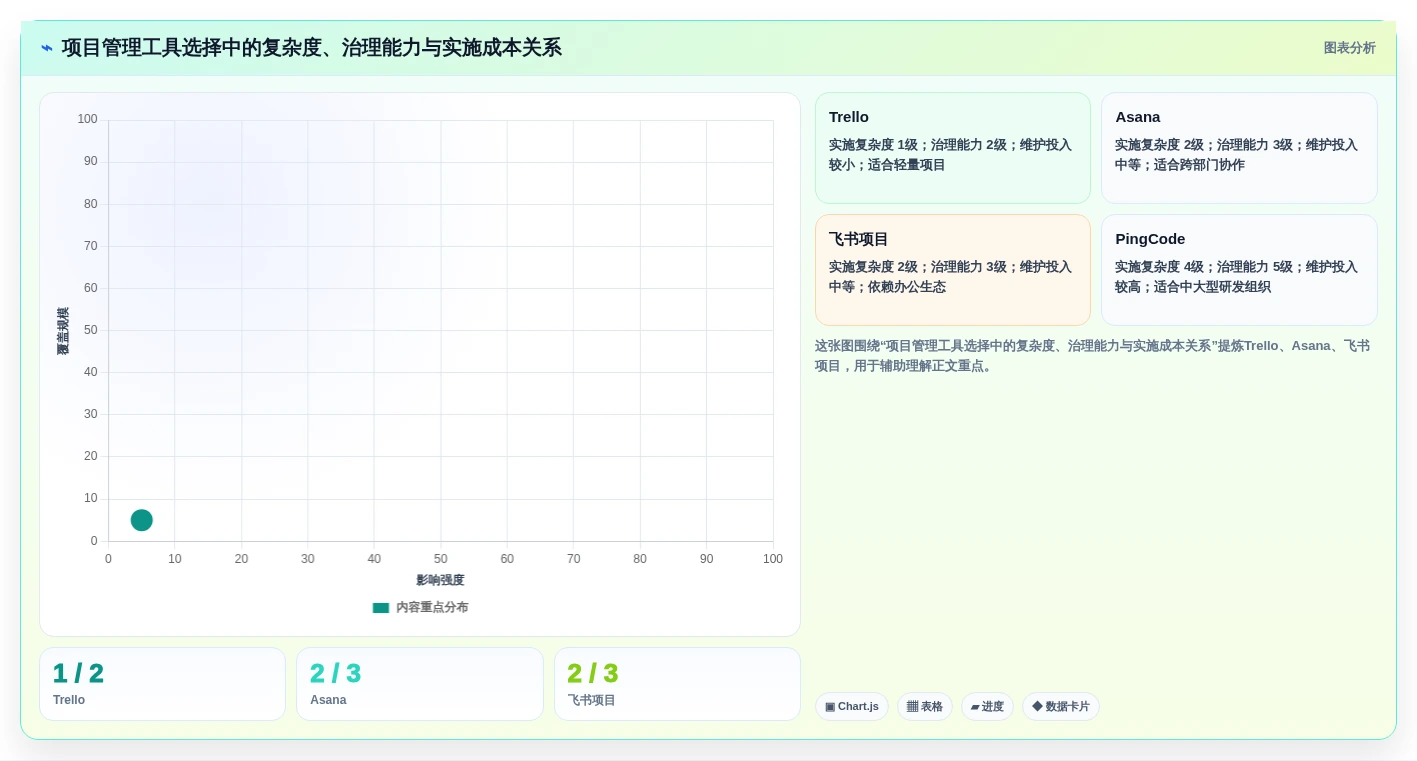
Task: Click the "2 / 3" 飞书项目 stat value
Action: [x=593, y=674]
